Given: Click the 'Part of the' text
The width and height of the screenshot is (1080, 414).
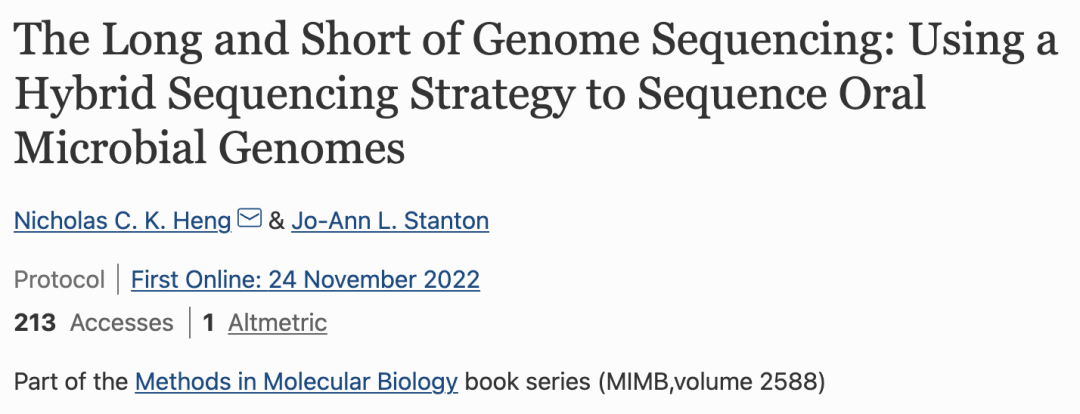Looking at the screenshot, I should [71, 381].
